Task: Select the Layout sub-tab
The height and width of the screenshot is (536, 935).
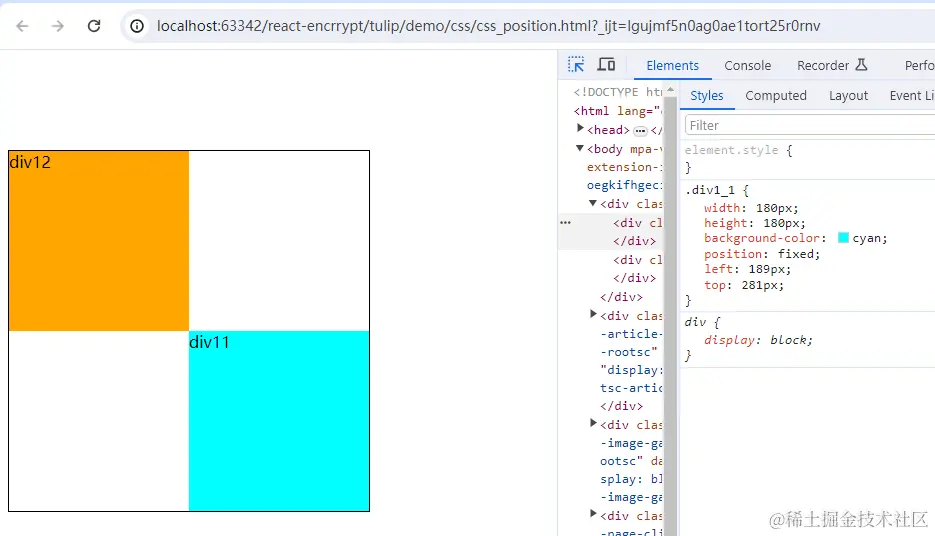Action: pos(848,95)
